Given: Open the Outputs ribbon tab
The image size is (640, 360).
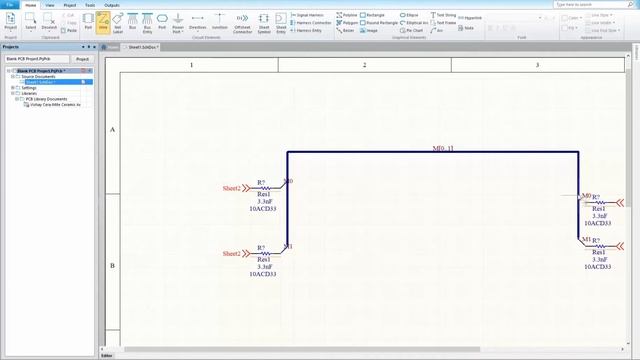Looking at the screenshot, I should pyautogui.click(x=112, y=5).
